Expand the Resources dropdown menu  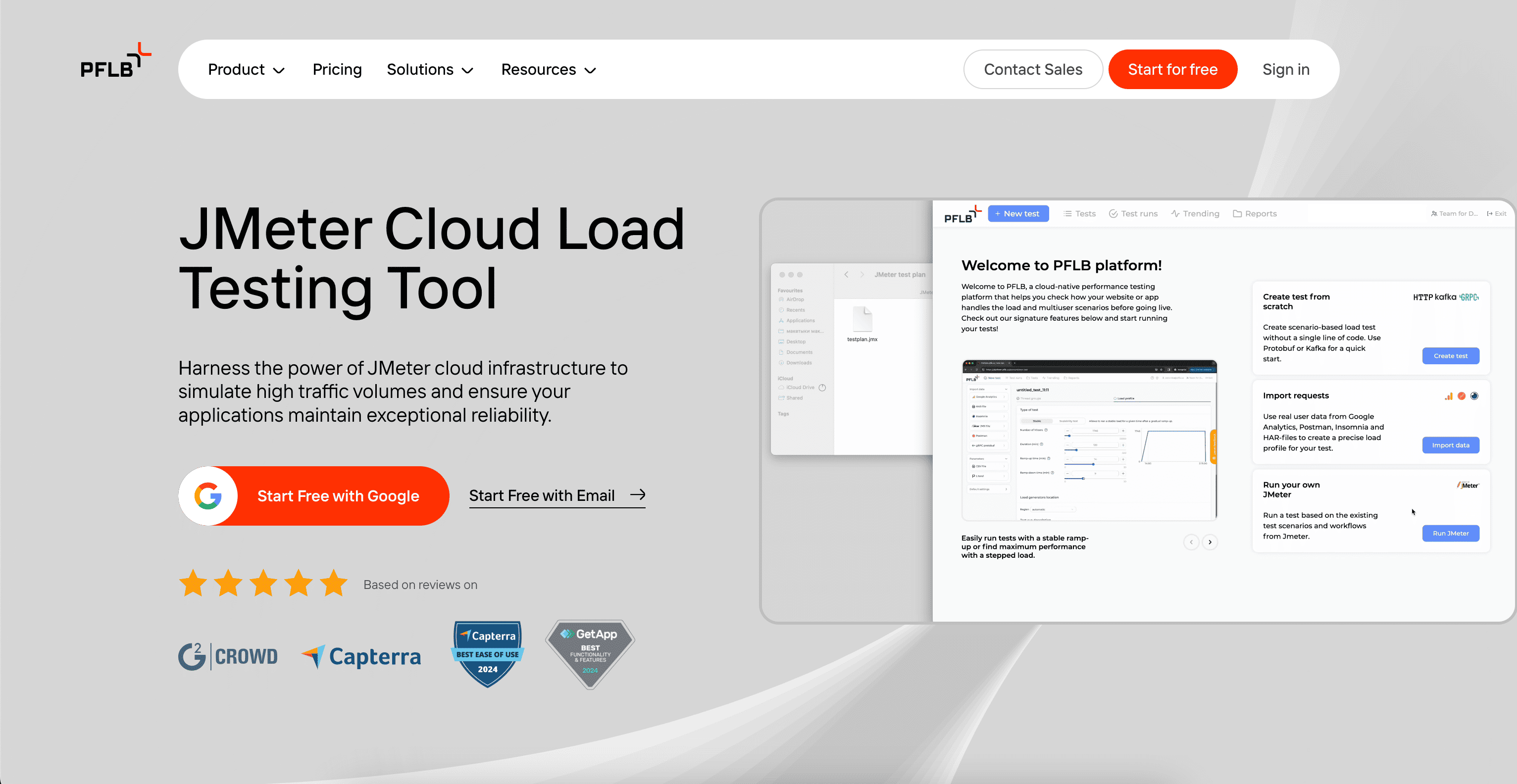point(549,69)
